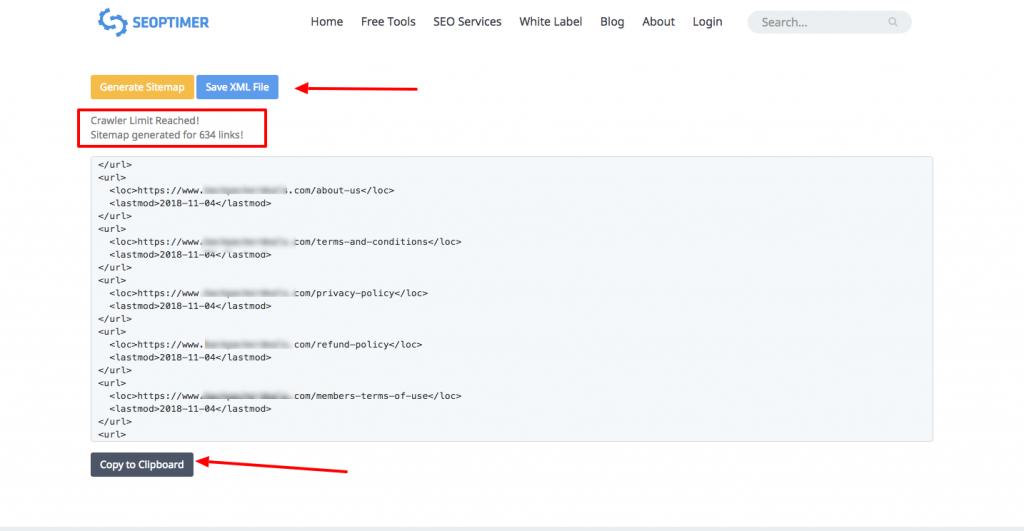Focus the Search input field
The image size is (1024, 531).
coord(820,22)
